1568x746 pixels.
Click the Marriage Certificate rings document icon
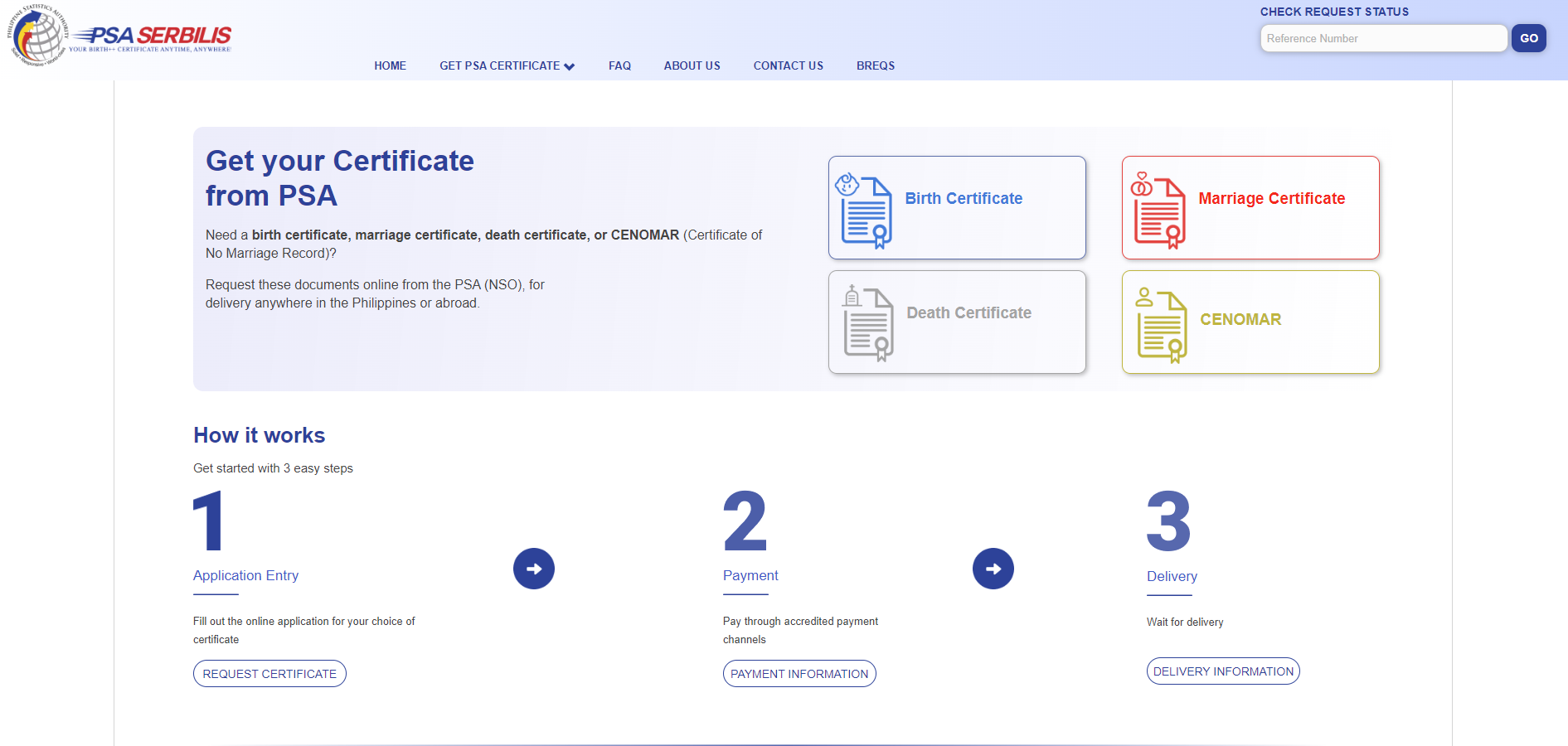pos(1158,211)
